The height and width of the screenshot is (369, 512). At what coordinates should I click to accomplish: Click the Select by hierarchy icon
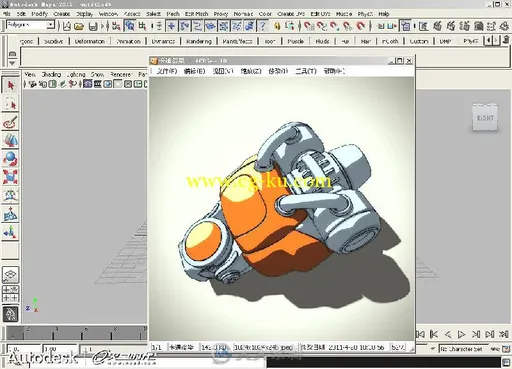(116, 26)
